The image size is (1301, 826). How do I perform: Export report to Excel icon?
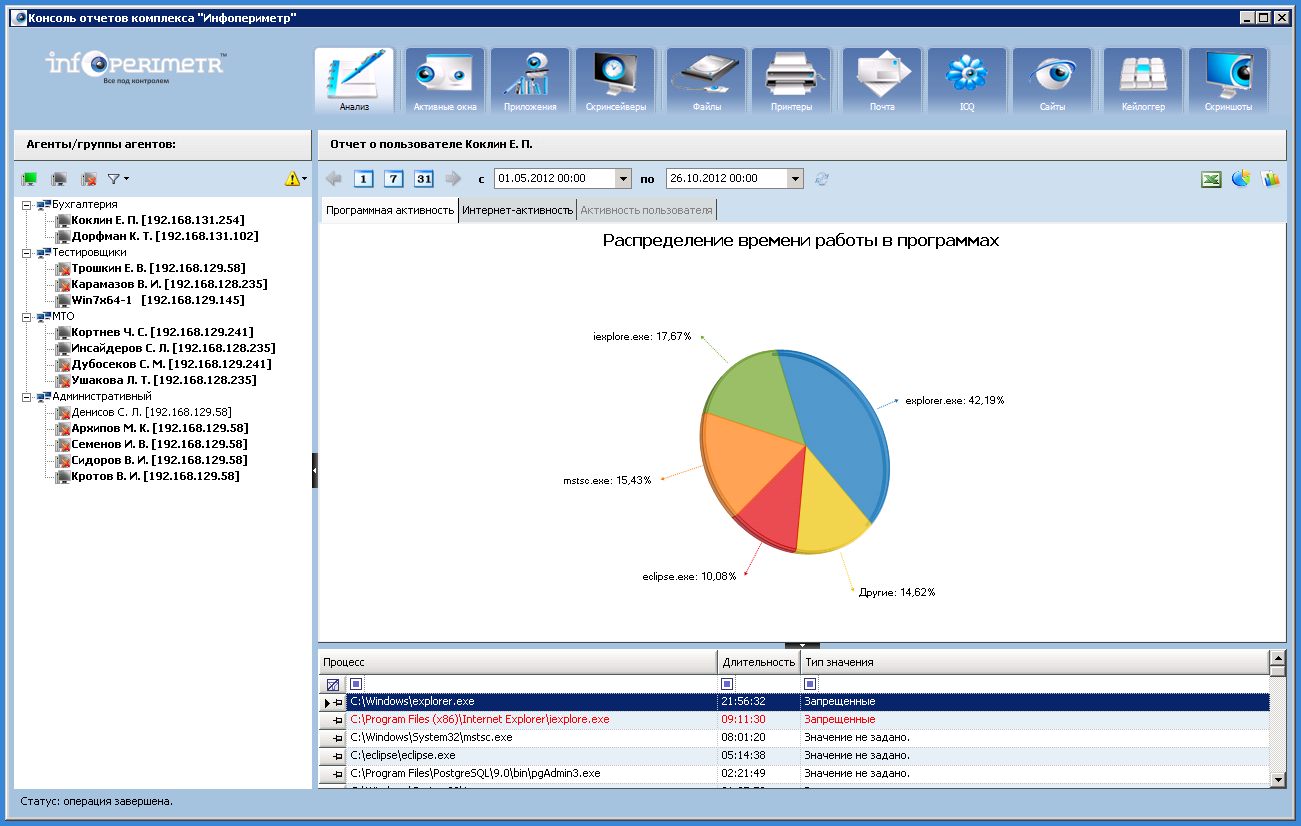pyautogui.click(x=1211, y=179)
